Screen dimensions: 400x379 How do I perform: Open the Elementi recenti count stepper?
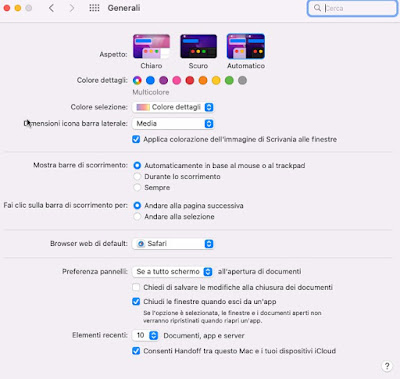(145, 335)
